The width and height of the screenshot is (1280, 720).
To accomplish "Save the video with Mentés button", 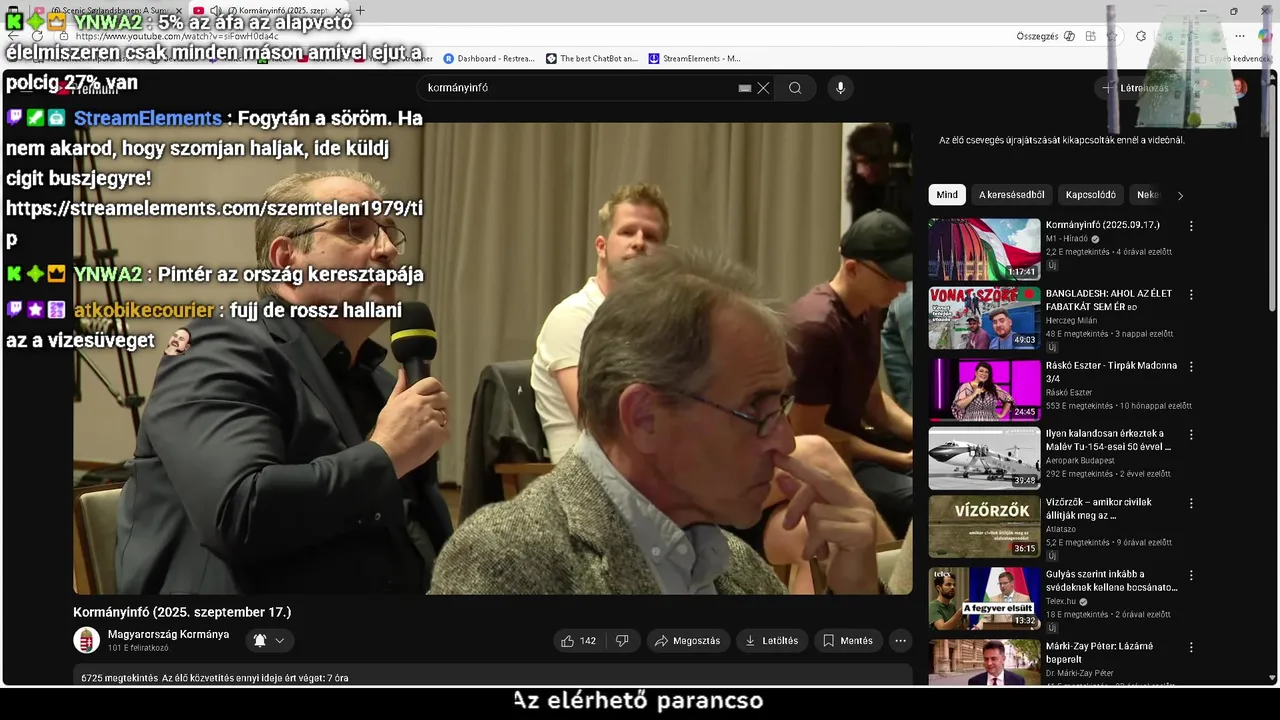I will coord(848,641).
